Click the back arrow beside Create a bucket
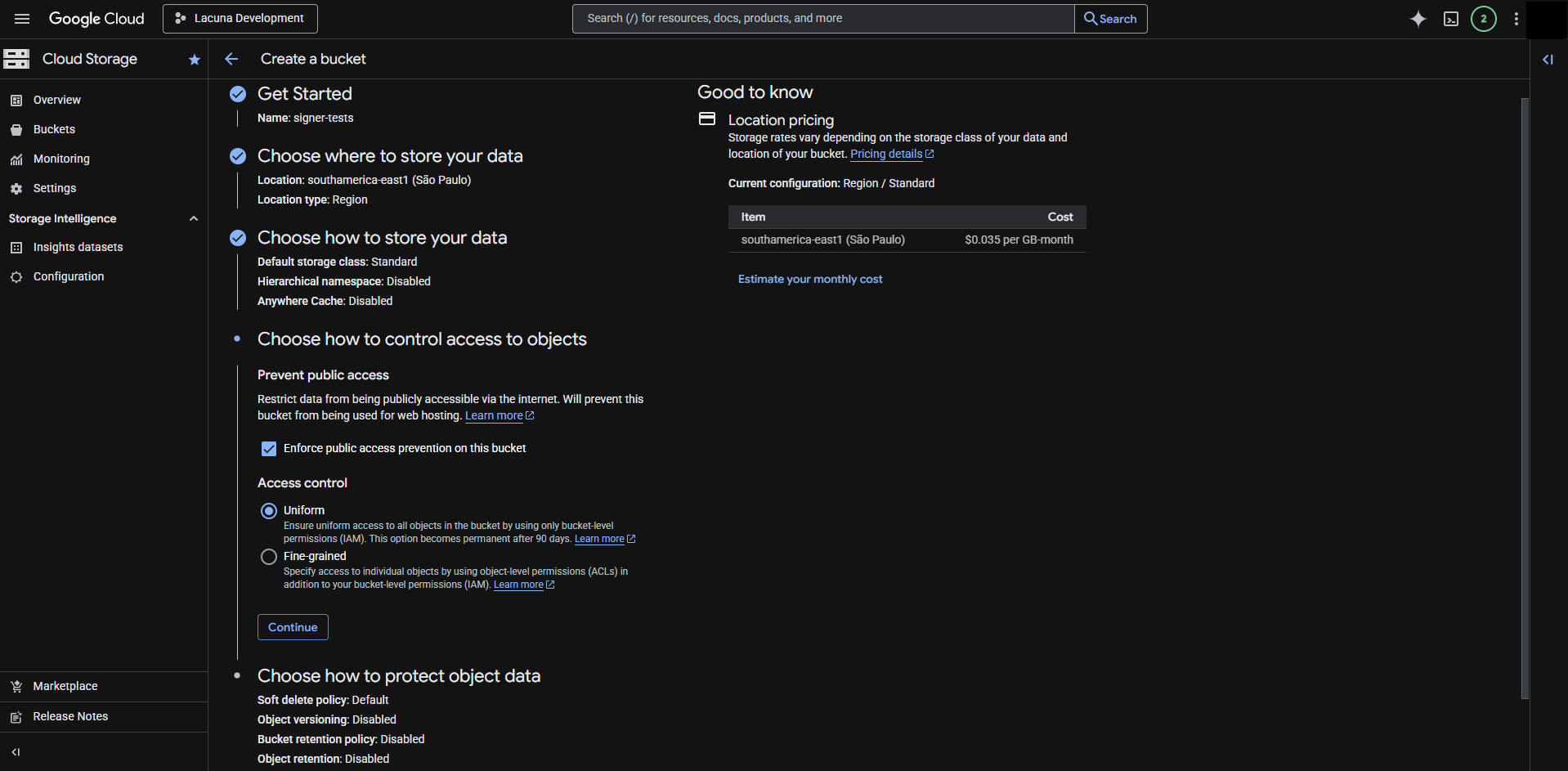This screenshot has width=1568, height=771. coord(231,59)
